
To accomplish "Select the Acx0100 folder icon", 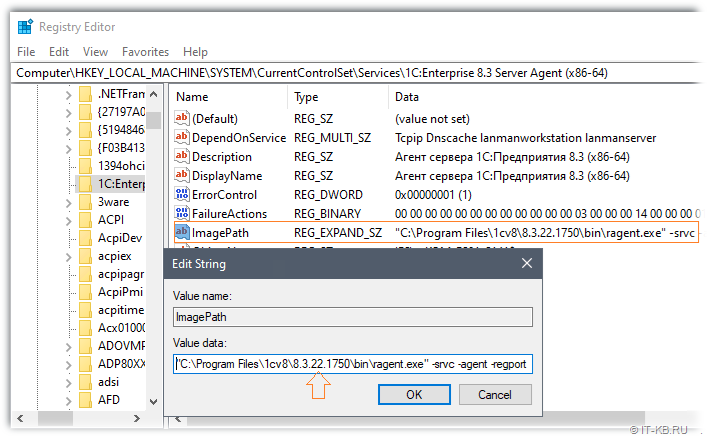I will coord(85,328).
